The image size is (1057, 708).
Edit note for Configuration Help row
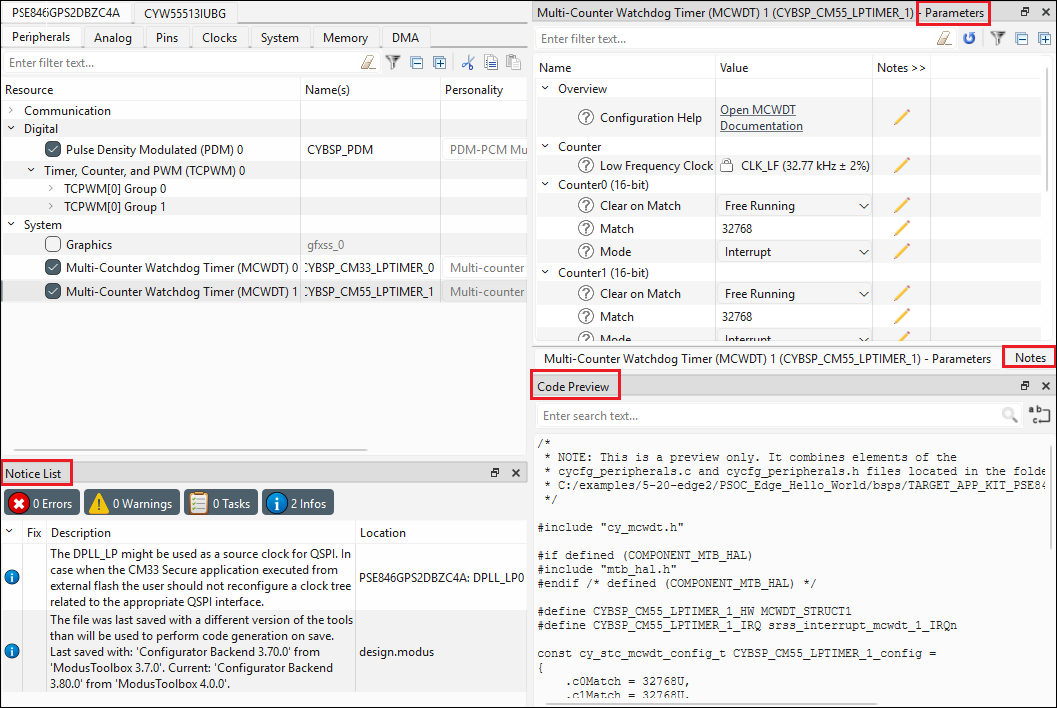(902, 117)
